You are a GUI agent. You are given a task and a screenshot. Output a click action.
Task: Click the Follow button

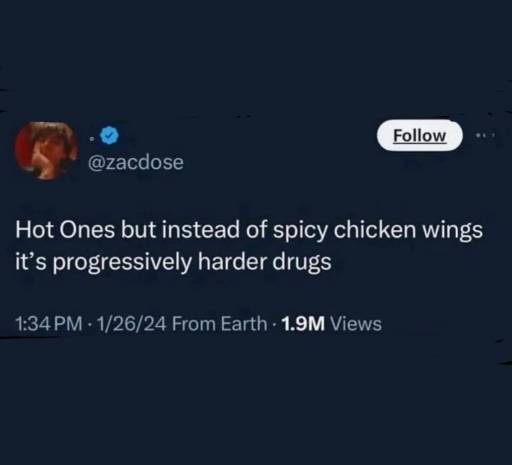(420, 136)
